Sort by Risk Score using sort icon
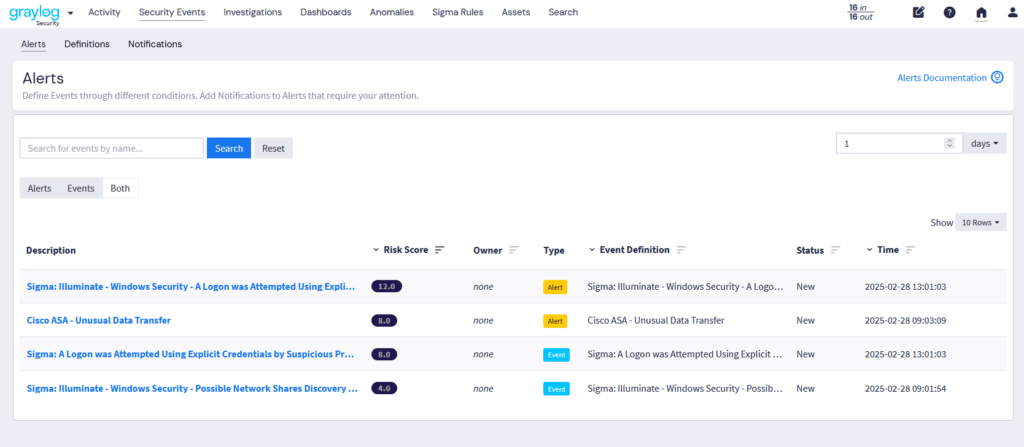The image size is (1024, 447). (439, 250)
